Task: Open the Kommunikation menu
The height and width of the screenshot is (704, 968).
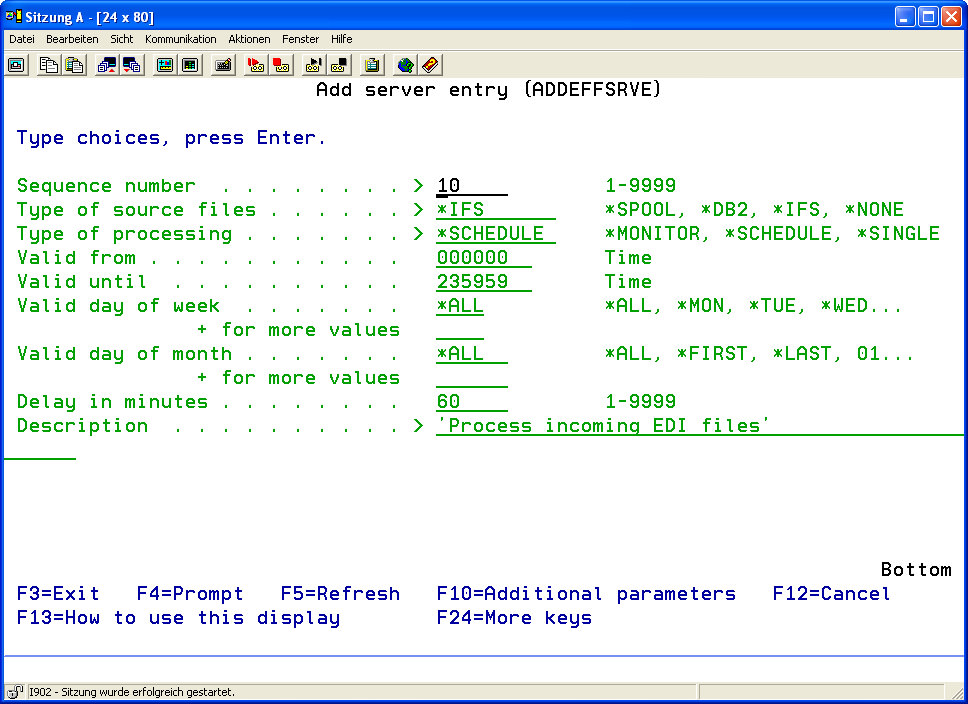Action: (180, 39)
